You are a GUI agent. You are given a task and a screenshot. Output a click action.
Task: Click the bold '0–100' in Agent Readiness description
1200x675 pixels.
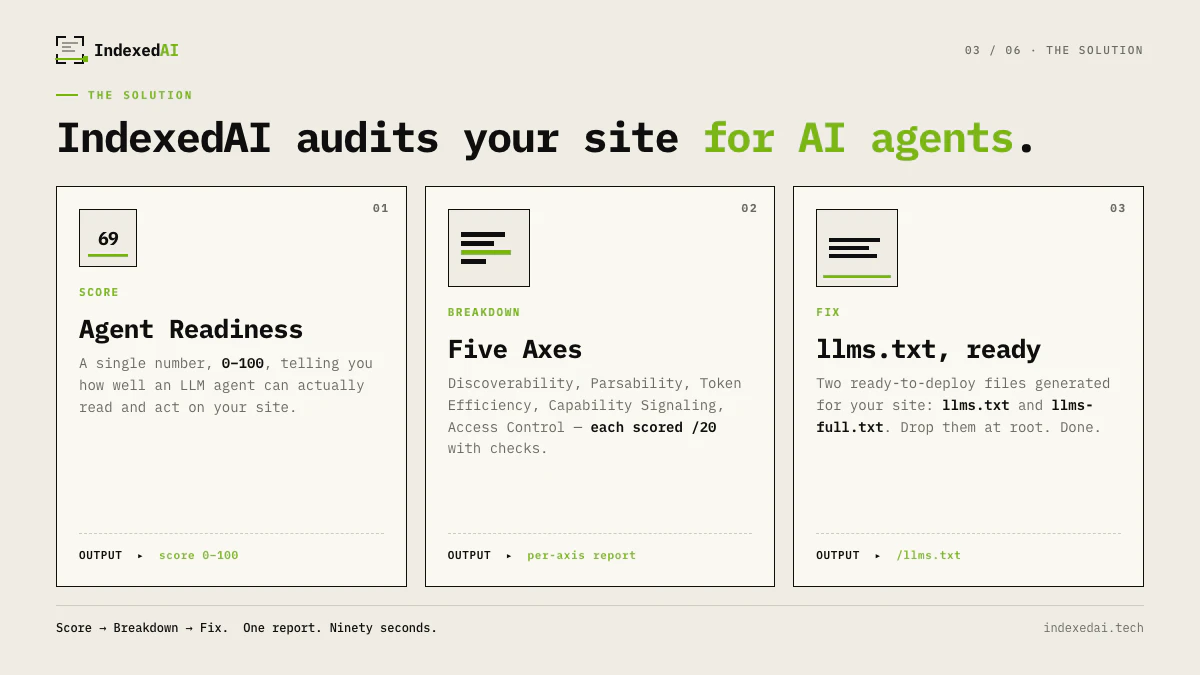click(243, 364)
